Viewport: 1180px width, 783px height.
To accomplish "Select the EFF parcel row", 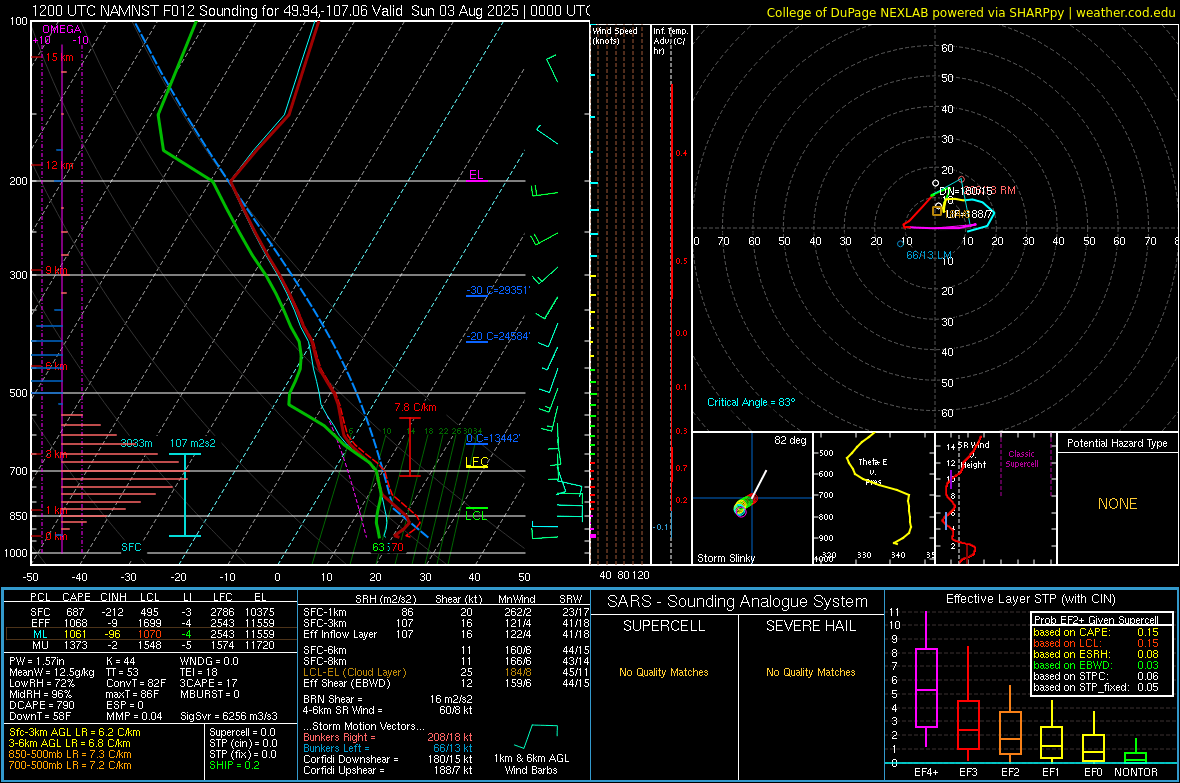I will 150,623.
